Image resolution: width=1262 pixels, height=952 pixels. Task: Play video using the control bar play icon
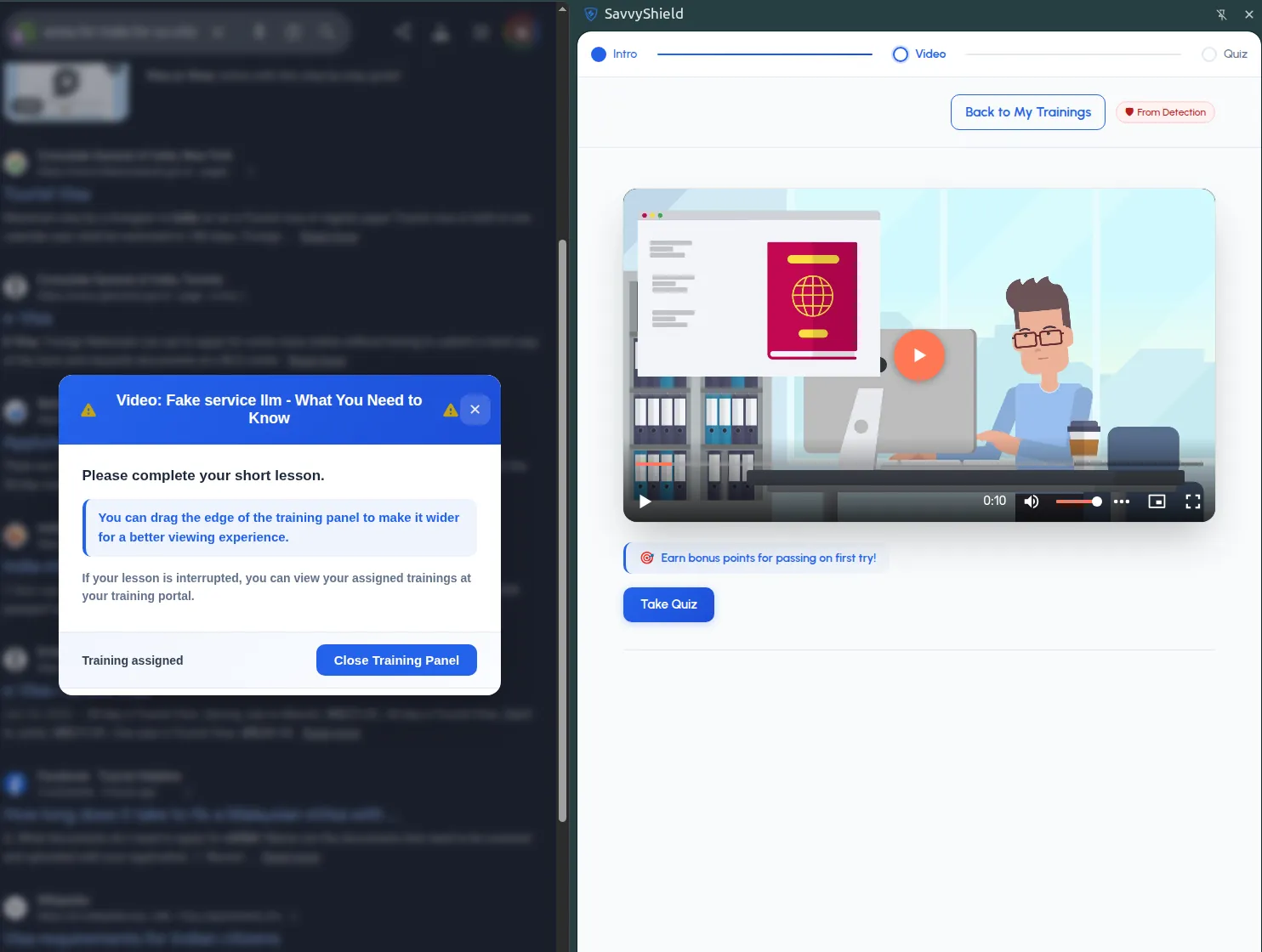click(645, 501)
